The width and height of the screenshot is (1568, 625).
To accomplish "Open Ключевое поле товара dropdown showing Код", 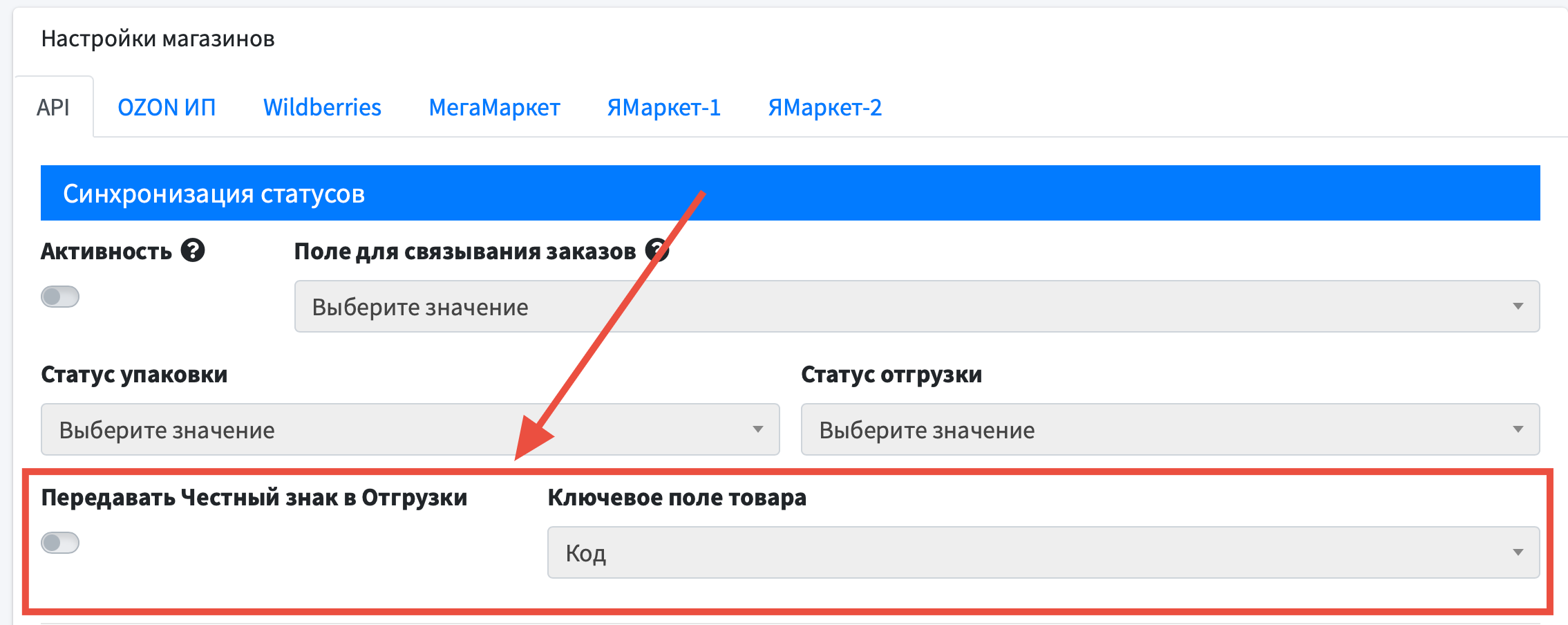I will pyautogui.click(x=1043, y=552).
